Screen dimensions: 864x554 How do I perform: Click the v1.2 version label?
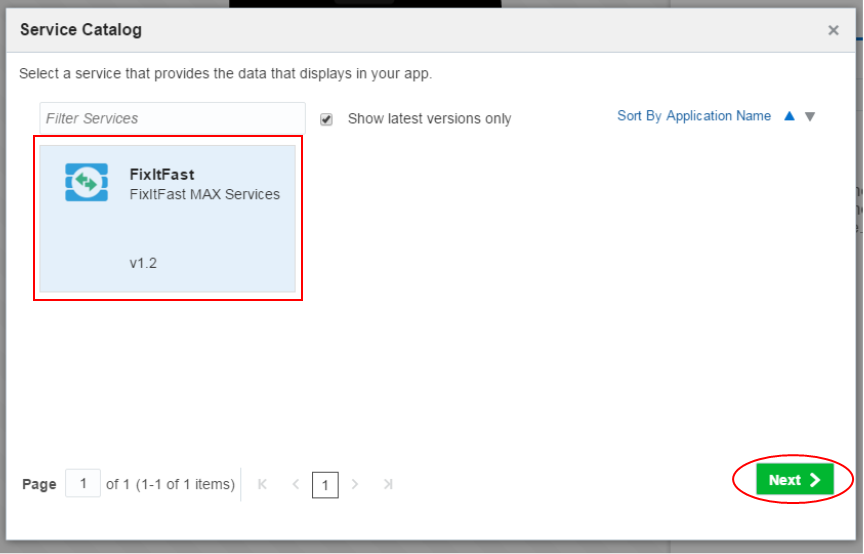point(143,264)
